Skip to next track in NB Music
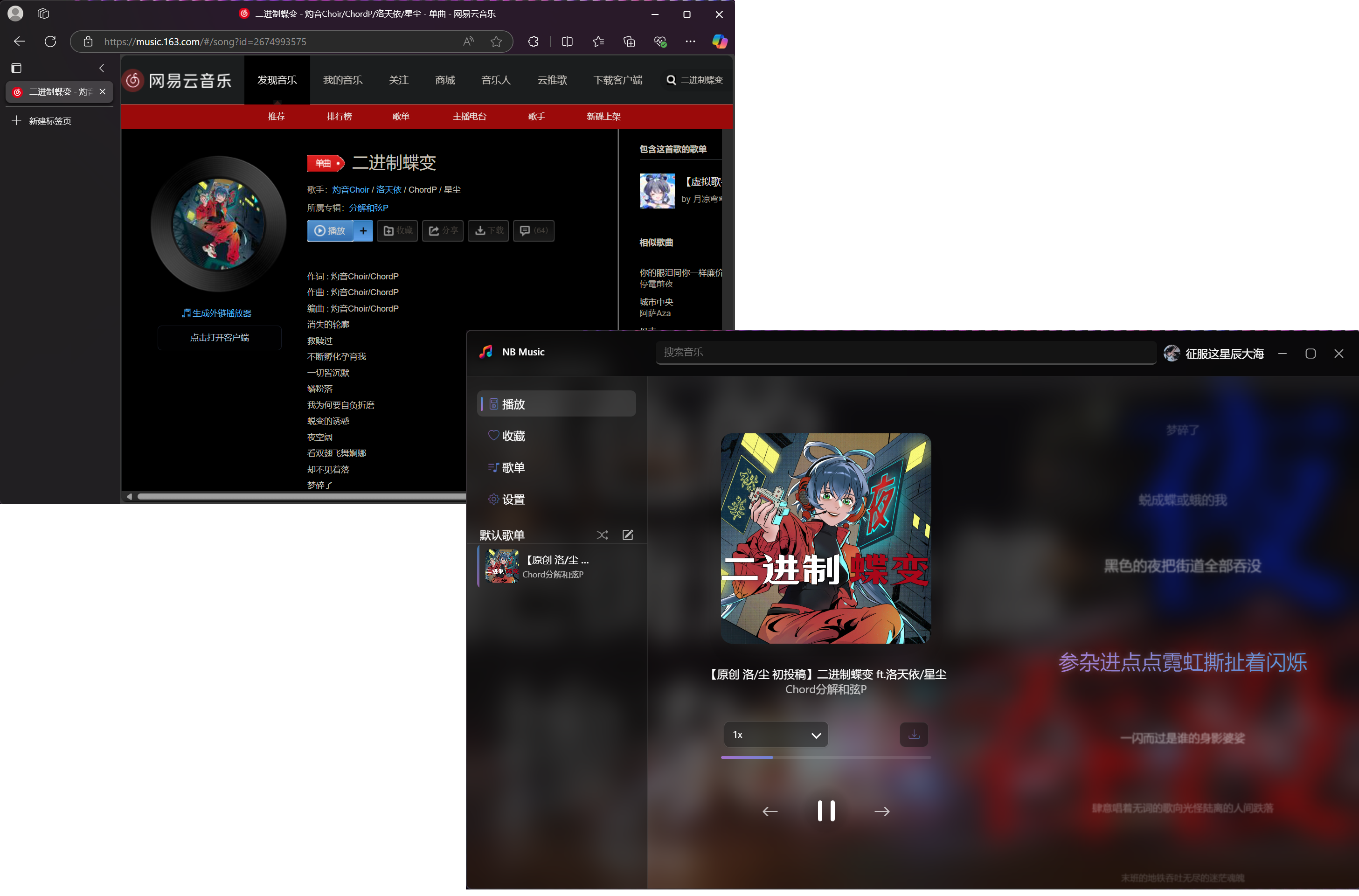1359x896 pixels. [882, 812]
